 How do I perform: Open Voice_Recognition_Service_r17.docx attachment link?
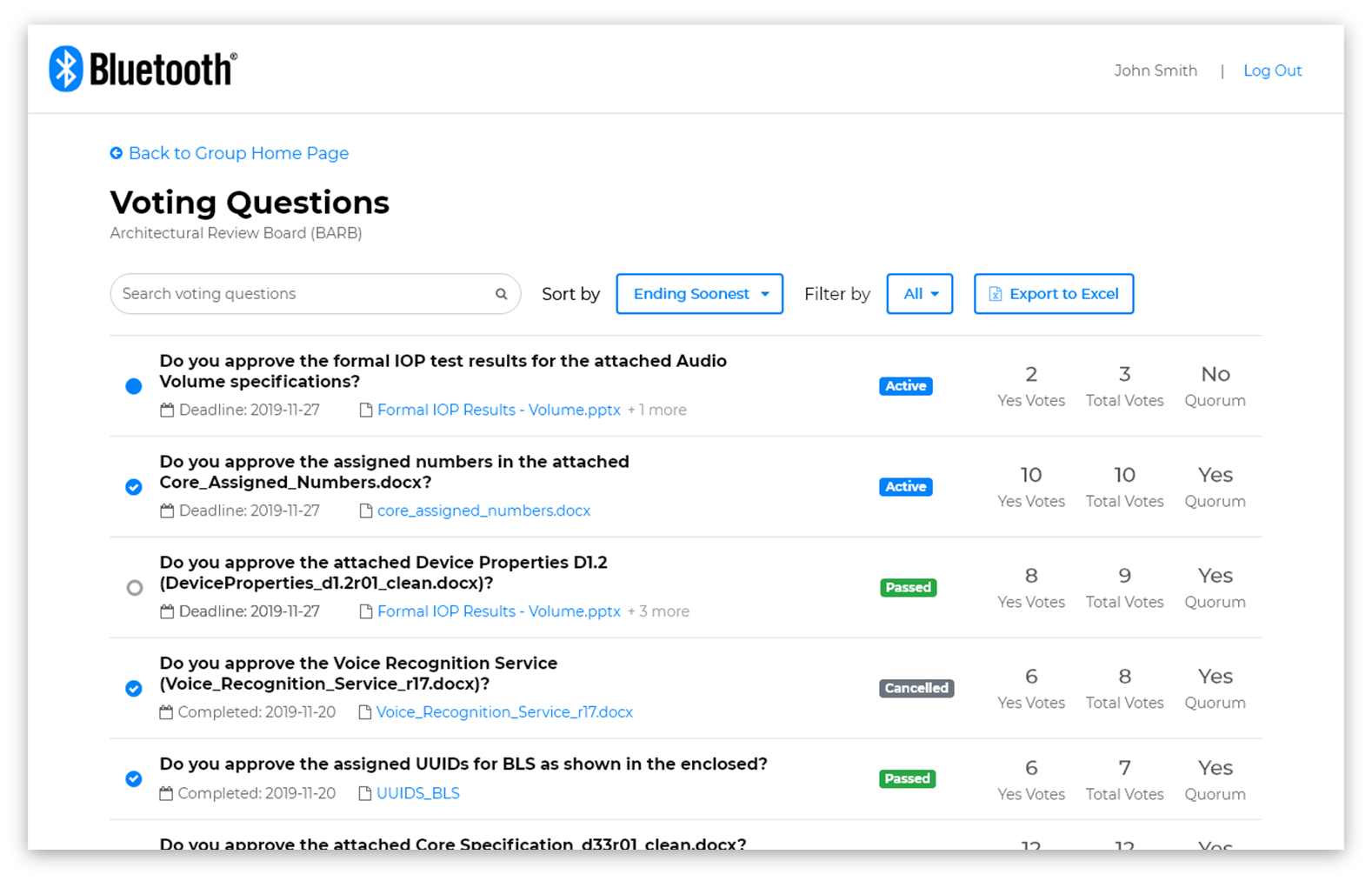(504, 712)
